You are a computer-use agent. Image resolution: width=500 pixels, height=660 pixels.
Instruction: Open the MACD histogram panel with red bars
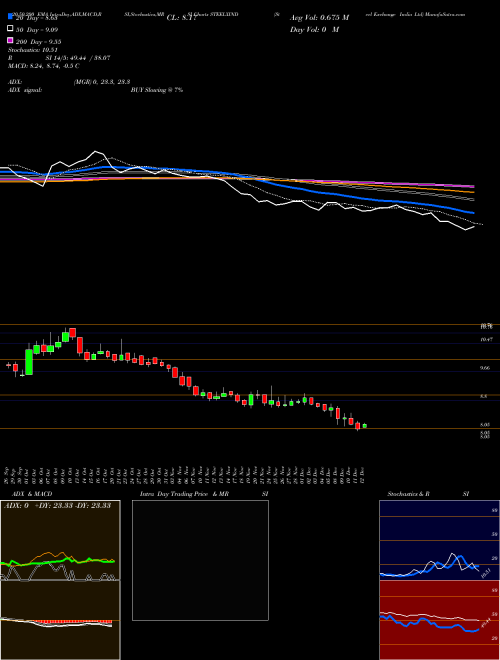[x=60, y=620]
